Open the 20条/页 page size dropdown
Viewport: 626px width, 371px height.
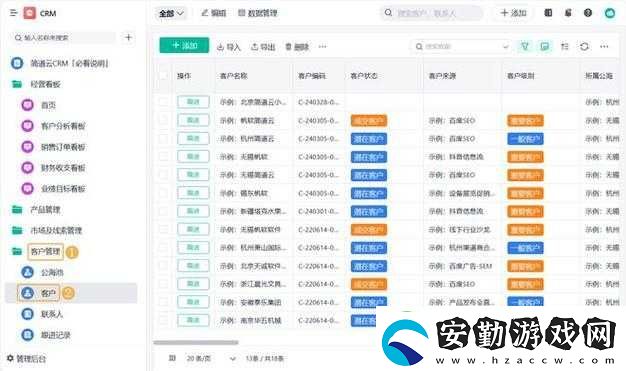coord(211,358)
